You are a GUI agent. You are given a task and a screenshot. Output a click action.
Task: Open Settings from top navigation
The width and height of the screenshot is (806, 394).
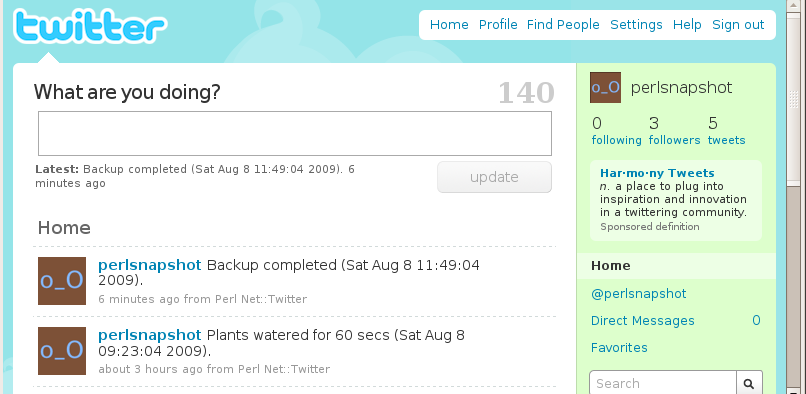[x=636, y=25]
